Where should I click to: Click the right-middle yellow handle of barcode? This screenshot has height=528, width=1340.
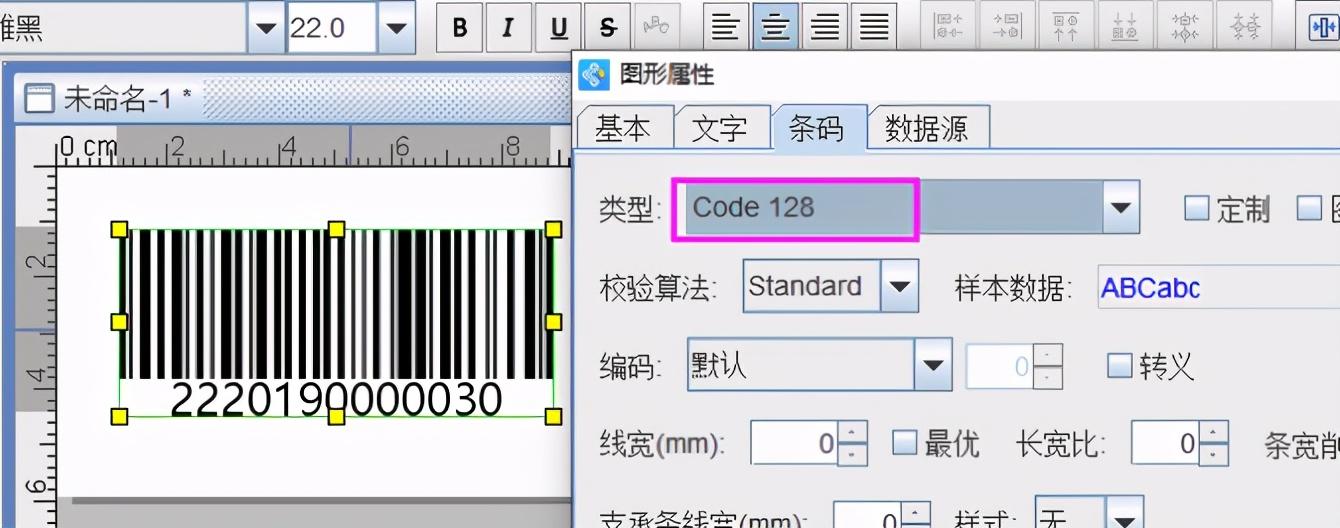point(554,322)
